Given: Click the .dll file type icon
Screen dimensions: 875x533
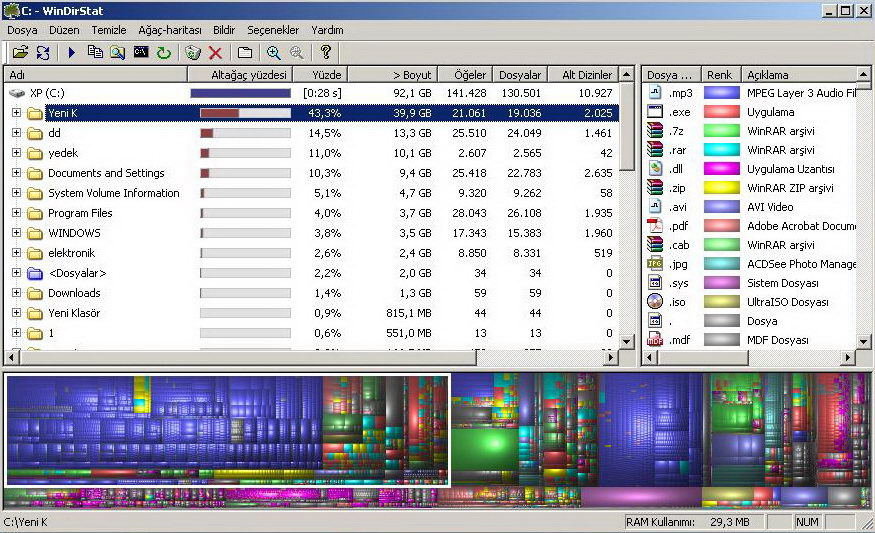Looking at the screenshot, I should click(x=655, y=169).
